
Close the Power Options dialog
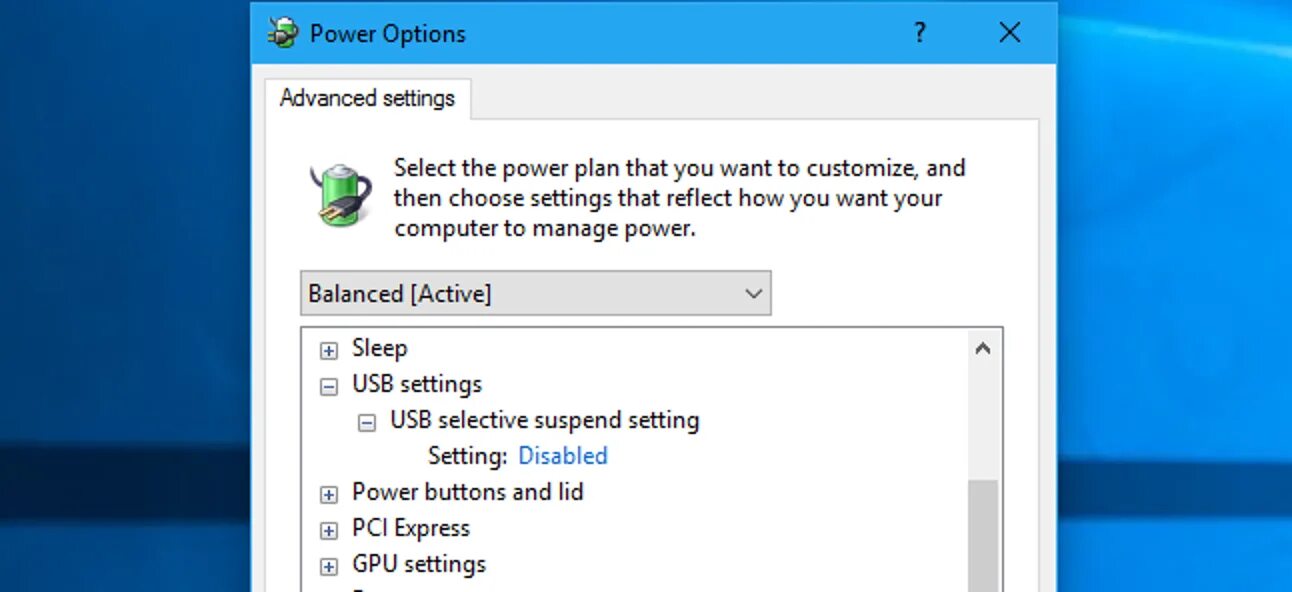[x=1010, y=33]
